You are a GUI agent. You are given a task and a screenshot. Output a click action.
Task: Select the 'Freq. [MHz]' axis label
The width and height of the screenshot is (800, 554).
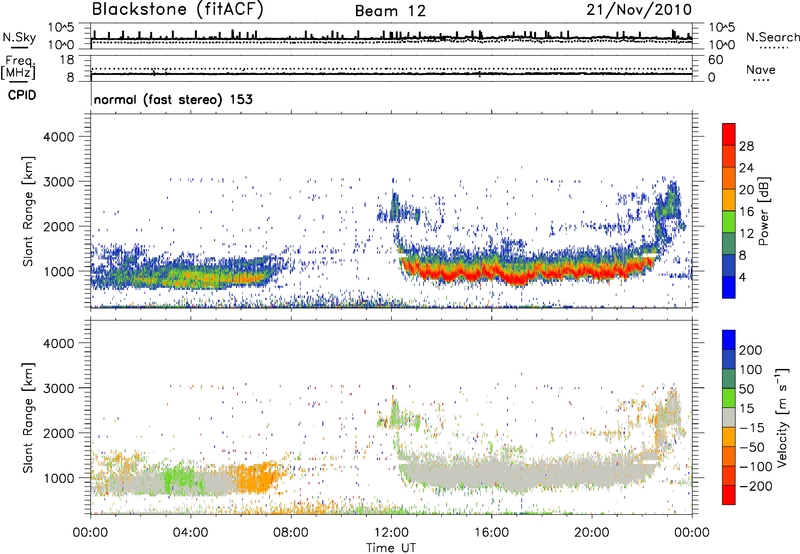[18, 67]
